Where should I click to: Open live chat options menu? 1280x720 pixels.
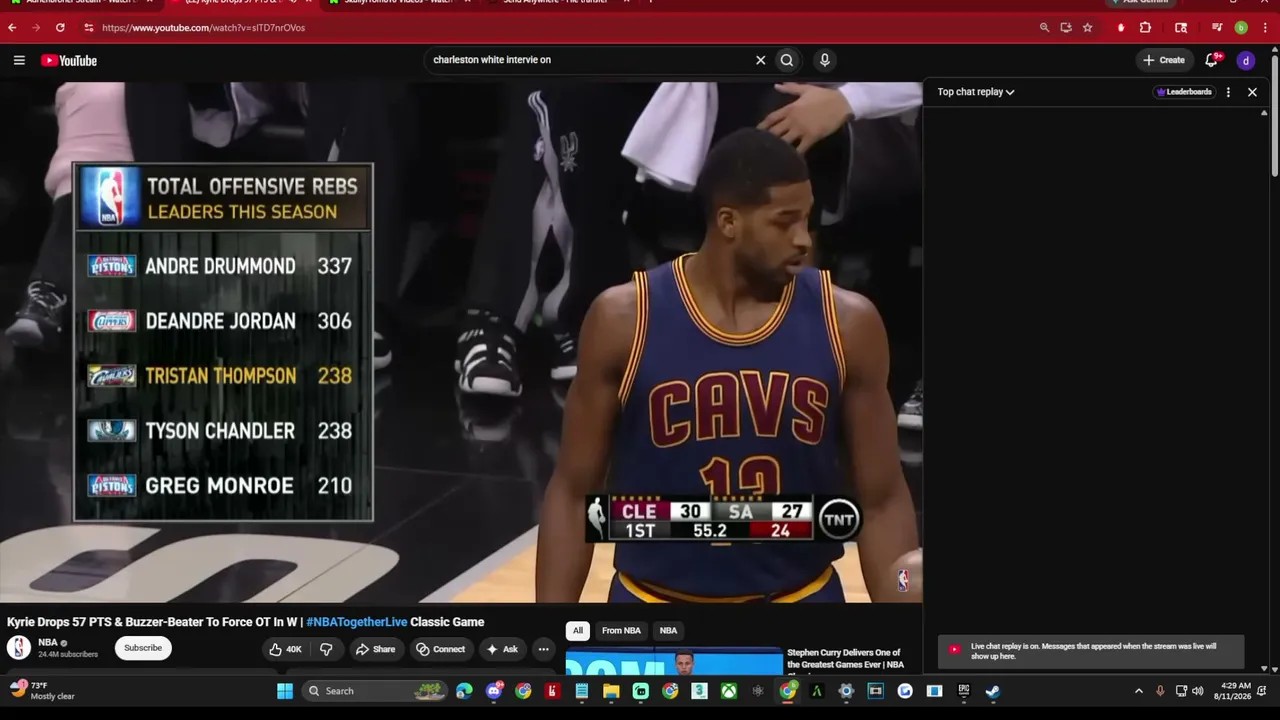click(x=1228, y=92)
